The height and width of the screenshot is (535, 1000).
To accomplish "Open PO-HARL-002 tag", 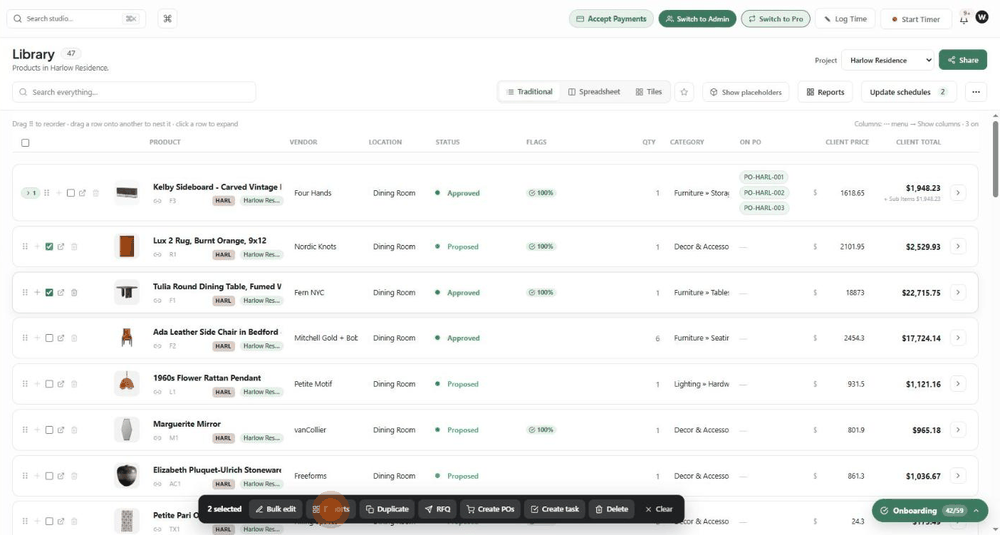I will (x=764, y=193).
